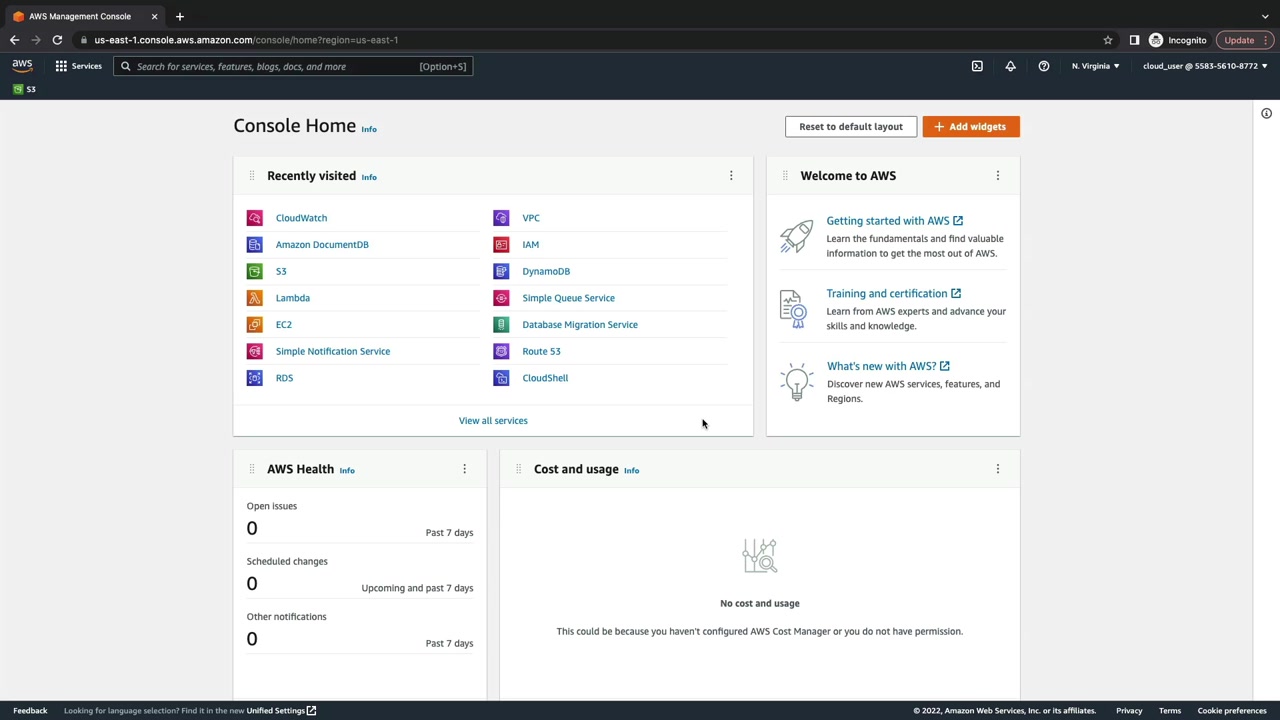Open the Getting started with AWS link
Screen dimensions: 1280x720
894,221
